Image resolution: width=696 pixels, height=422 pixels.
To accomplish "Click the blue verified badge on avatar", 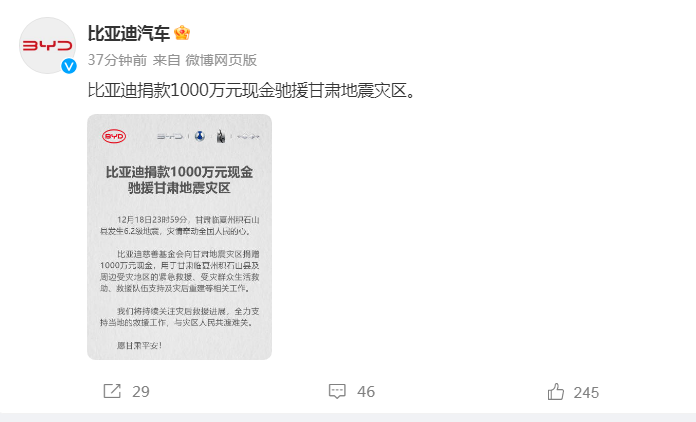I will [69, 66].
